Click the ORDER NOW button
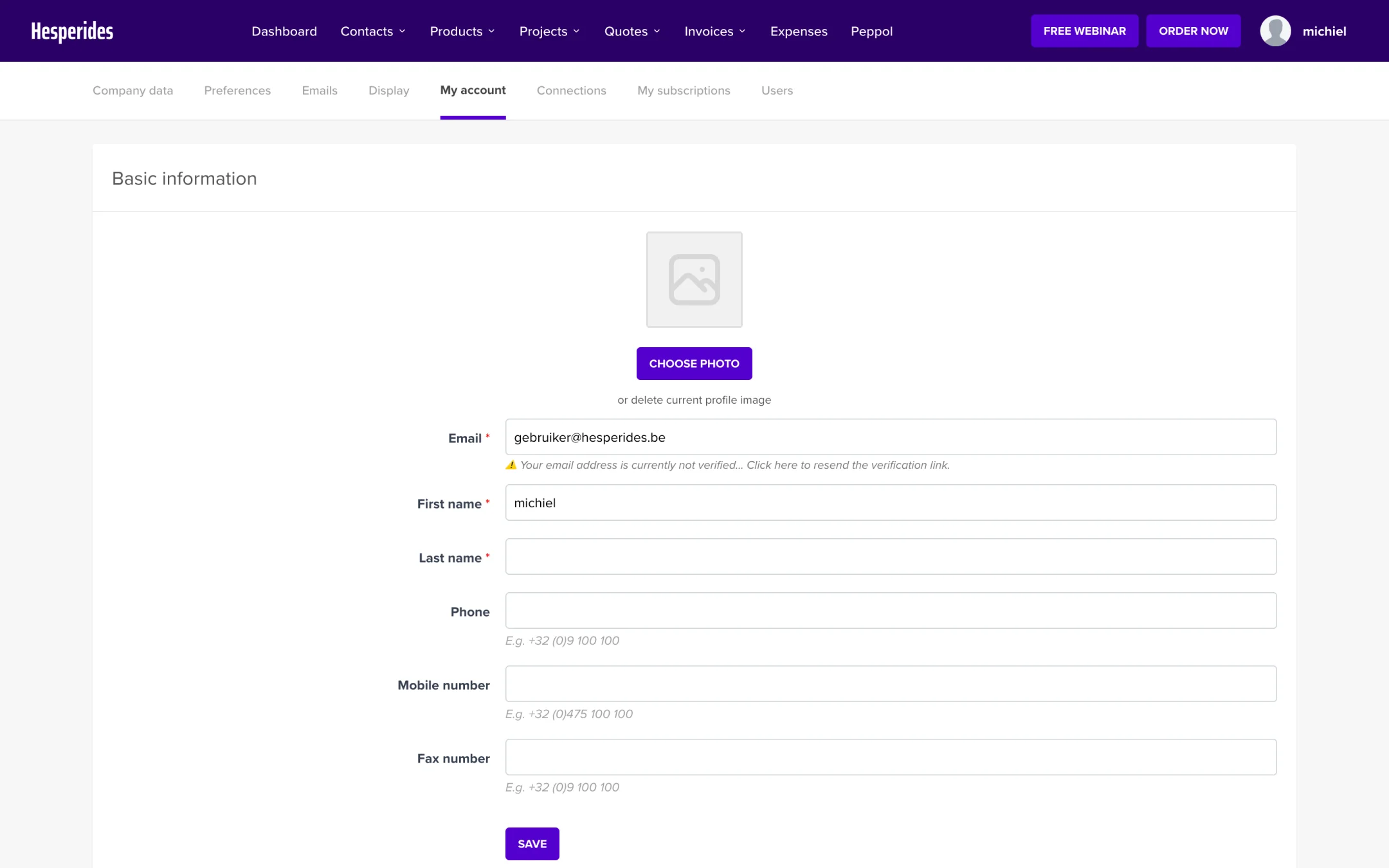 1193,31
